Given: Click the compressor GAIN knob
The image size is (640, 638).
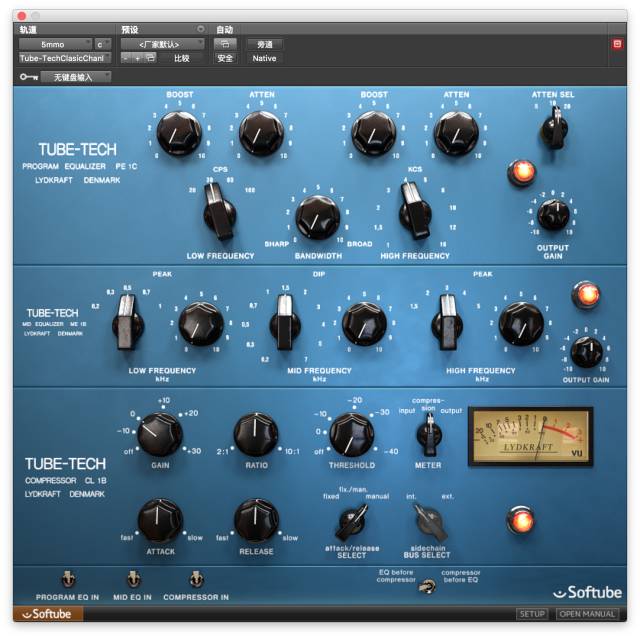Looking at the screenshot, I should click(160, 434).
